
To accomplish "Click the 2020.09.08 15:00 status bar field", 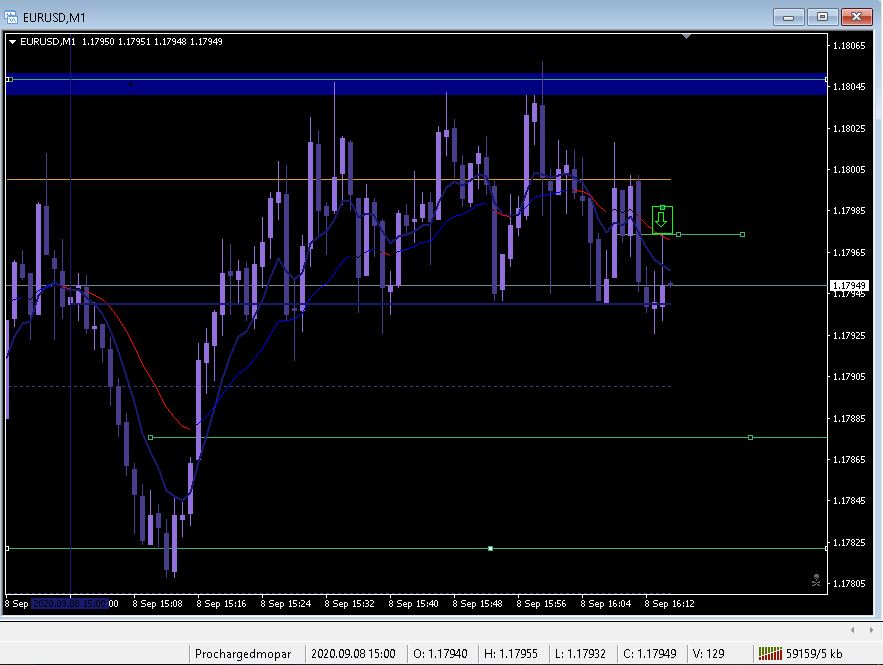I will click(353, 654).
